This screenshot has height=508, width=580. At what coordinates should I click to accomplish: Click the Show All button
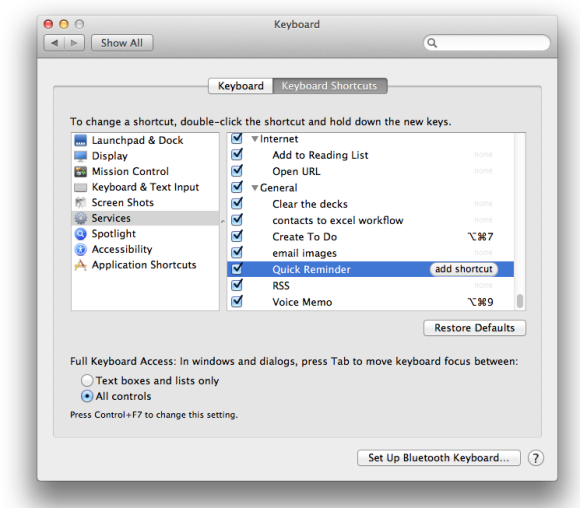(122, 43)
